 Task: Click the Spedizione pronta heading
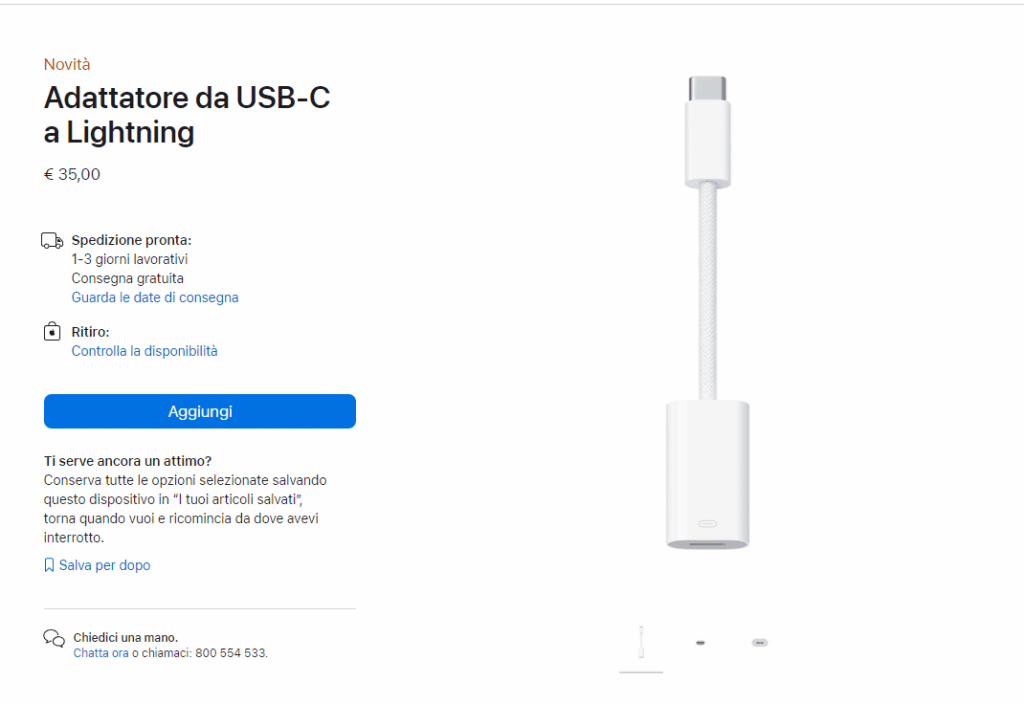(131, 240)
